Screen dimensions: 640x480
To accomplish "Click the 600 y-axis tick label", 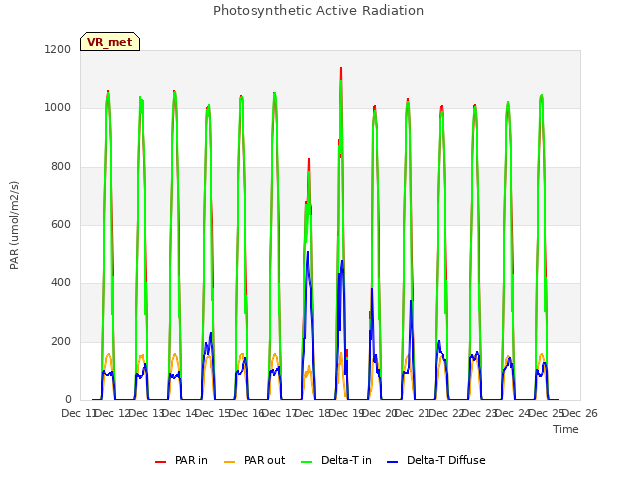I will 61,224.
